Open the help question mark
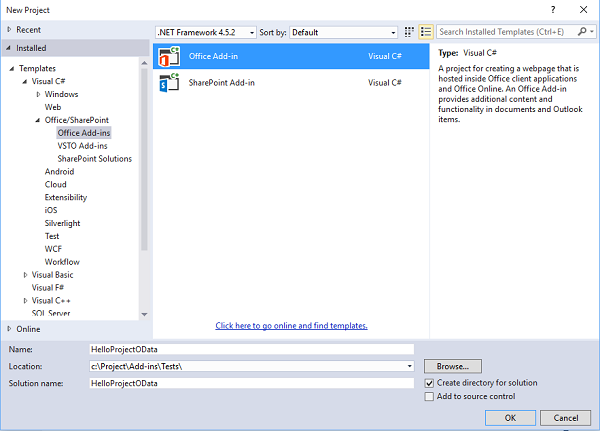This screenshot has width=600, height=431. click(553, 10)
